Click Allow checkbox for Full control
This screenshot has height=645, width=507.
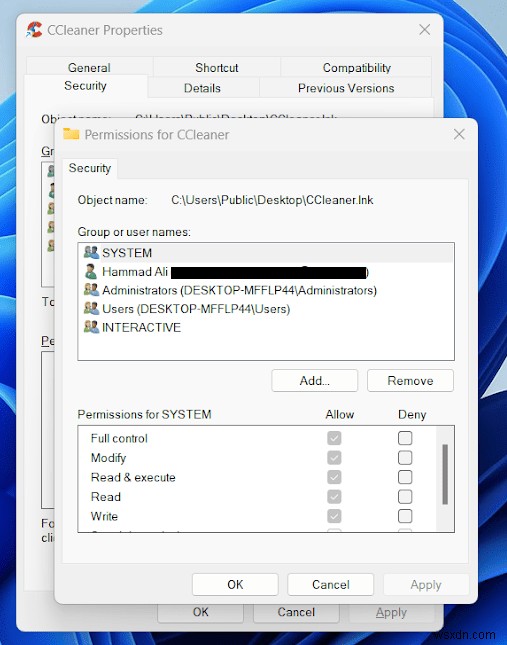coord(334,438)
